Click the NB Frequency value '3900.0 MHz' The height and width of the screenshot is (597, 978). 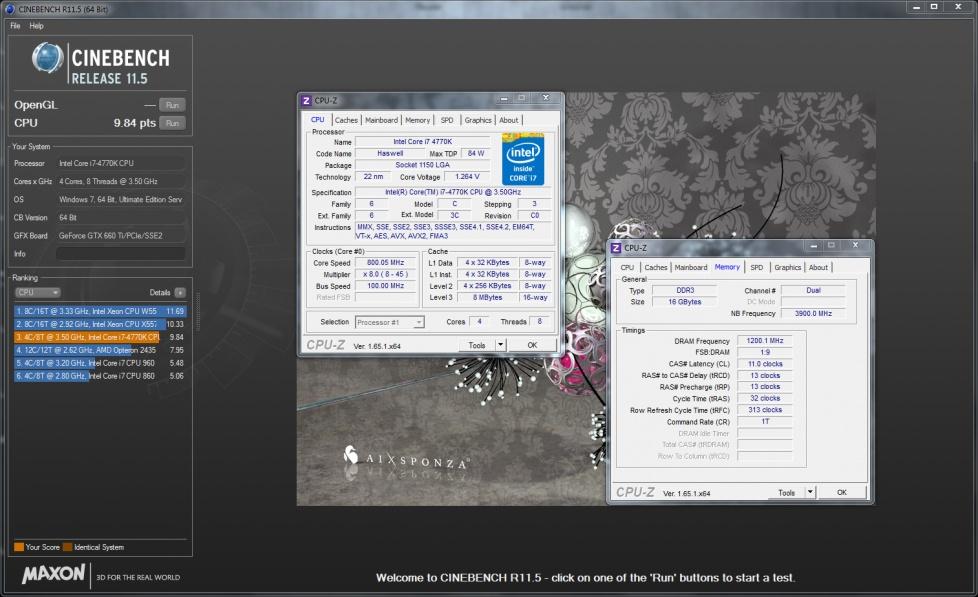813,314
